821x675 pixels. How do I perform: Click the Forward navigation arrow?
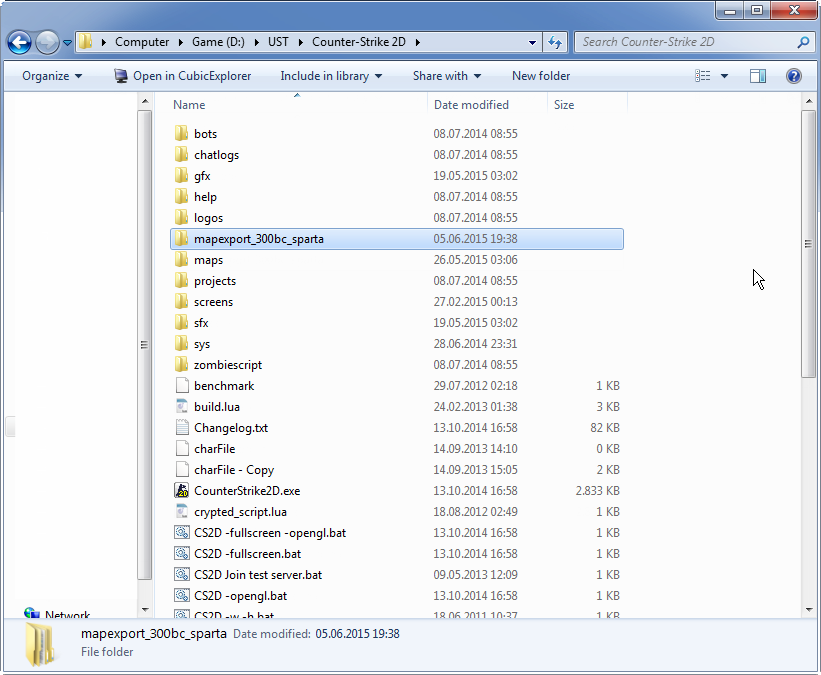pyautogui.click(x=47, y=42)
